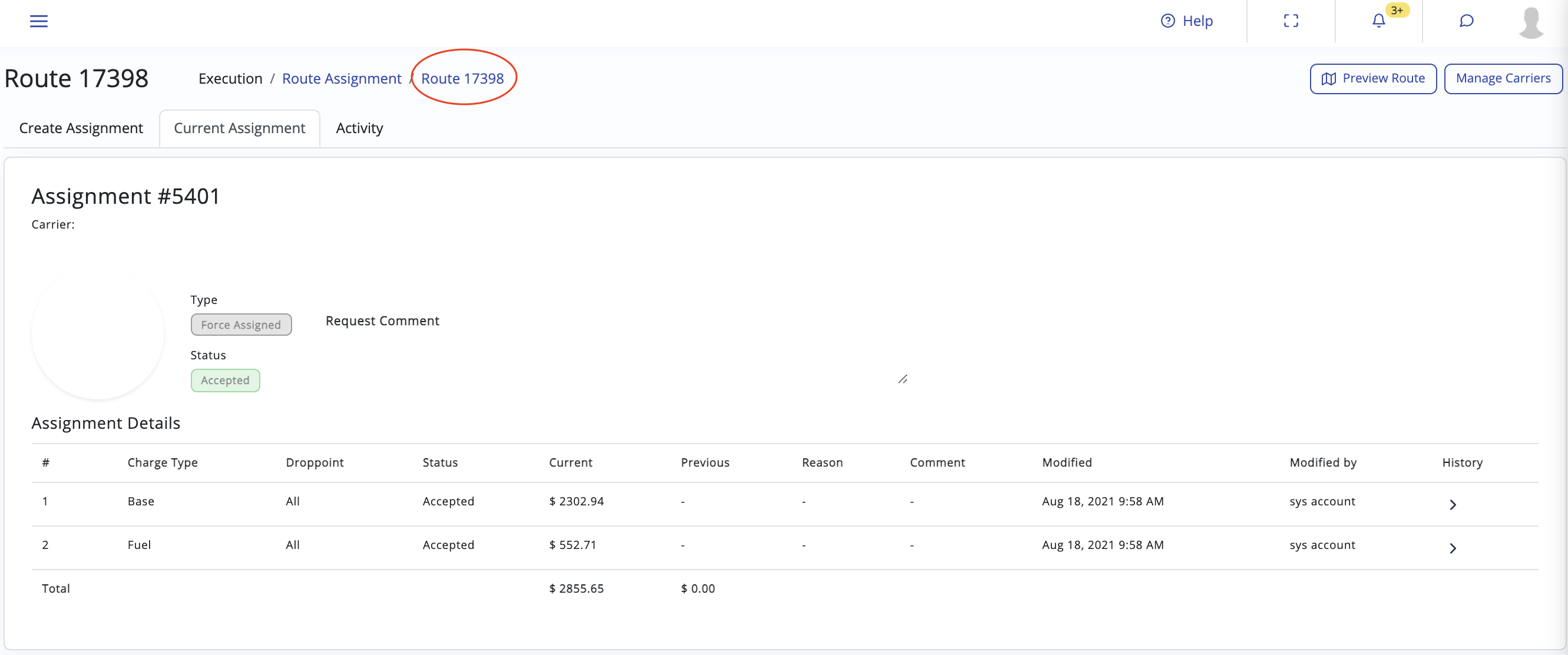1568x655 pixels.
Task: Open the user profile avatar
Action: [1530, 22]
